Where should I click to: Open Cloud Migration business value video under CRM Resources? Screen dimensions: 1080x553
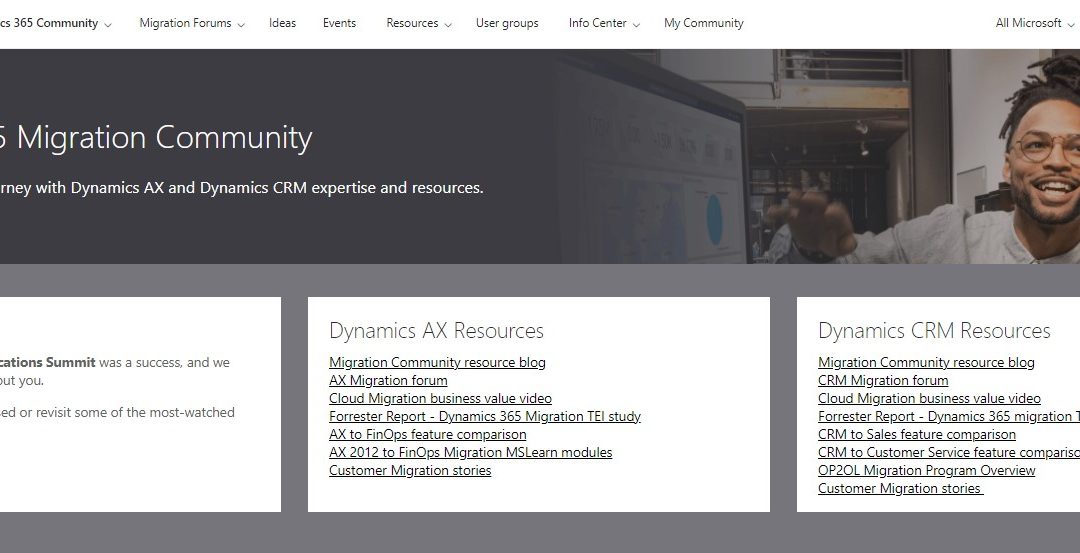929,398
